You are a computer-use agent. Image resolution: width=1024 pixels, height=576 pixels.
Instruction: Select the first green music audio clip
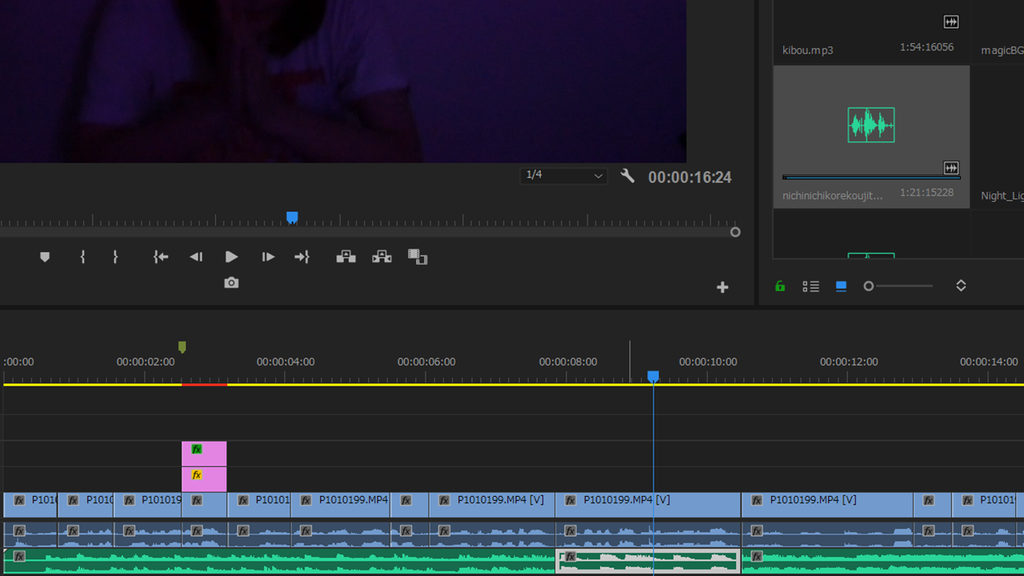tap(279, 562)
